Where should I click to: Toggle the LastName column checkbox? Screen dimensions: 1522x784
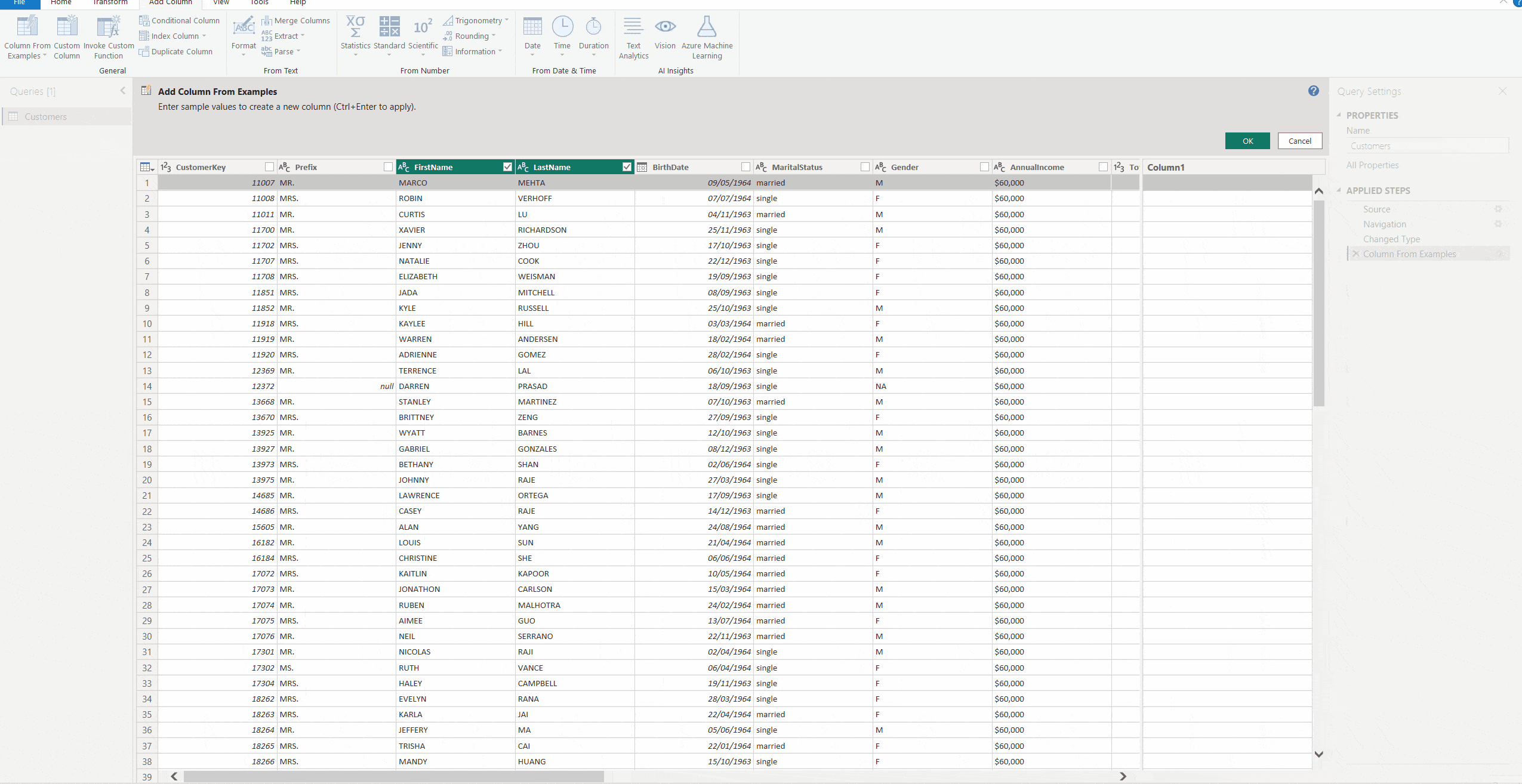coord(625,167)
